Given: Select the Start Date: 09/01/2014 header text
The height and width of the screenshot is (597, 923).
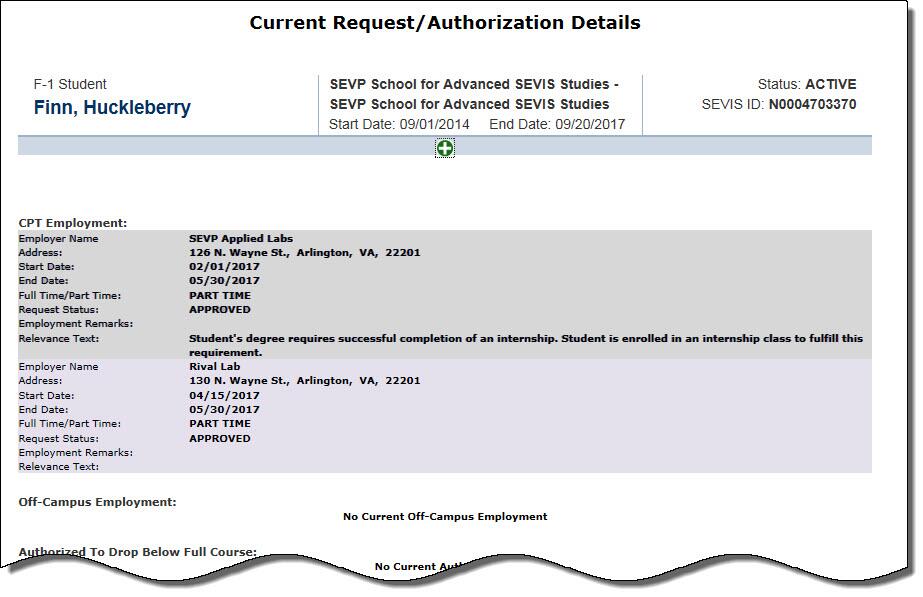Looking at the screenshot, I should [399, 125].
